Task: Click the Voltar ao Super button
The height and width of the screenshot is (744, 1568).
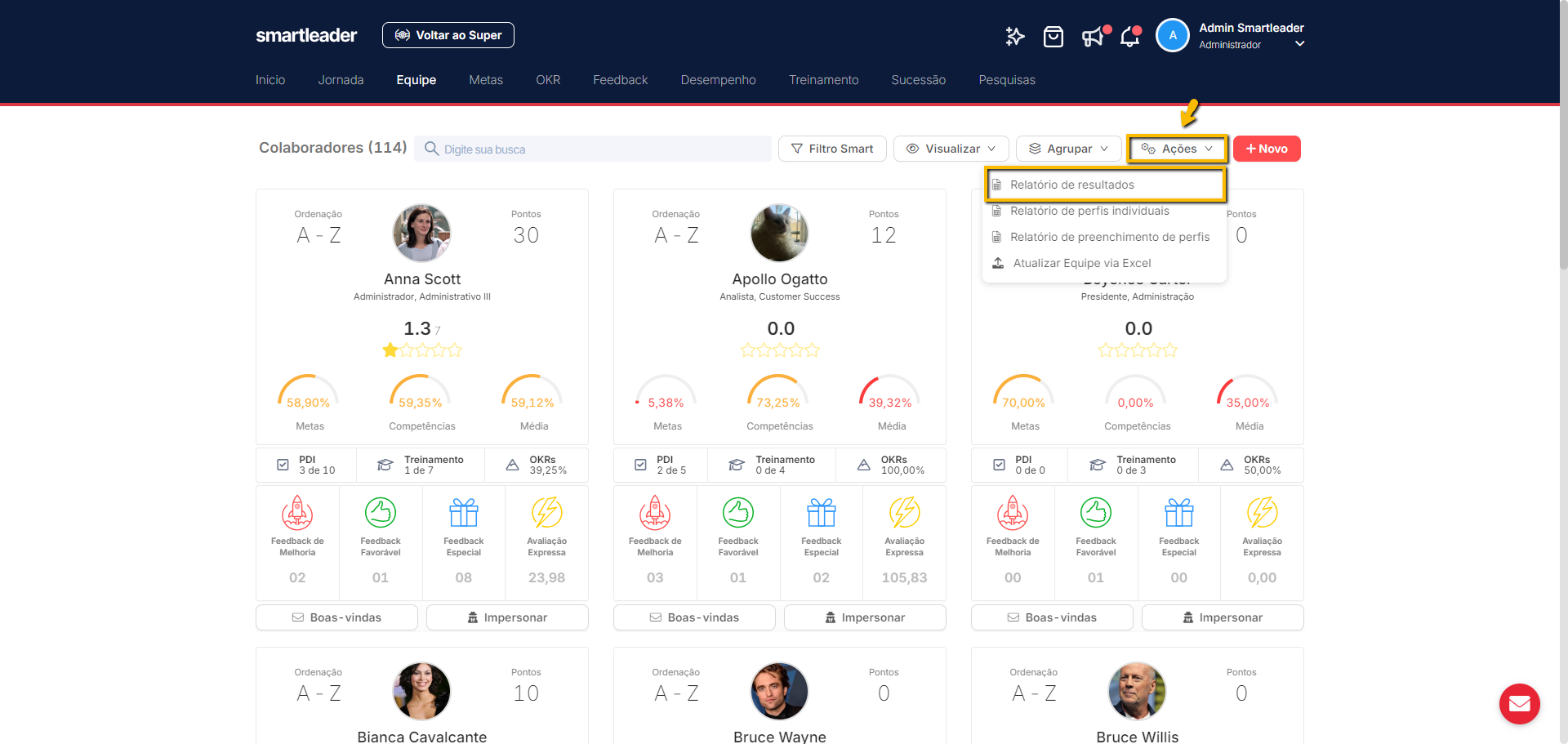Action: click(448, 35)
